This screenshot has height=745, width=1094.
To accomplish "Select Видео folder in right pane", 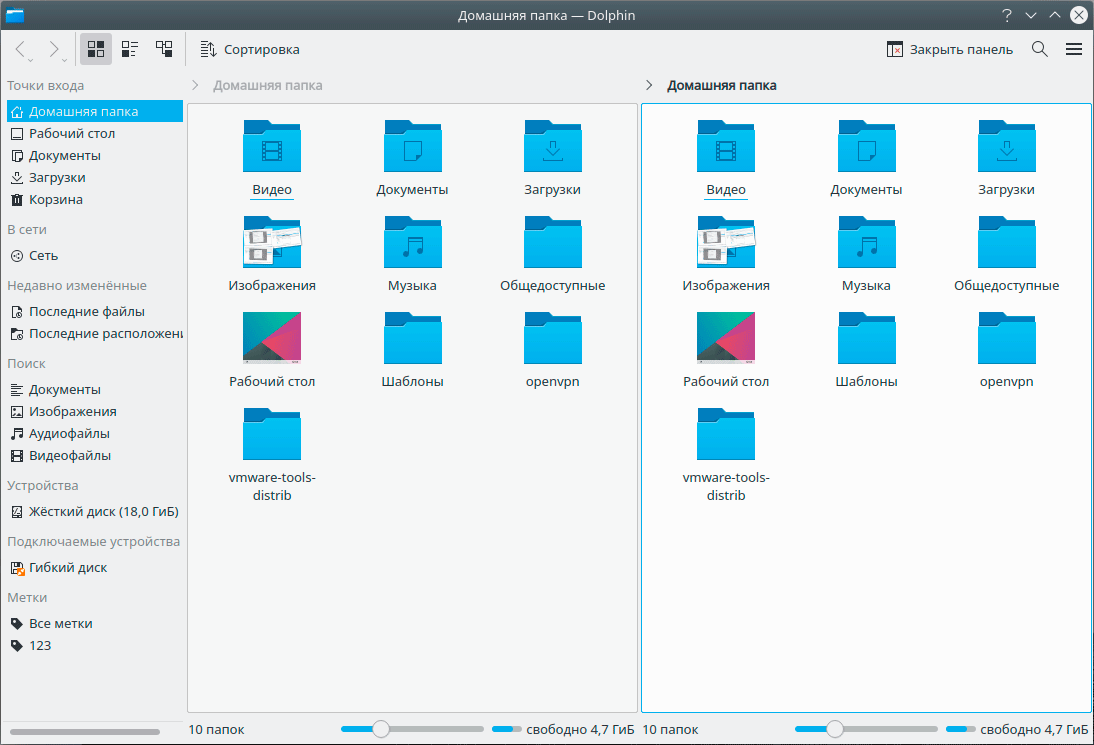I will (x=726, y=158).
